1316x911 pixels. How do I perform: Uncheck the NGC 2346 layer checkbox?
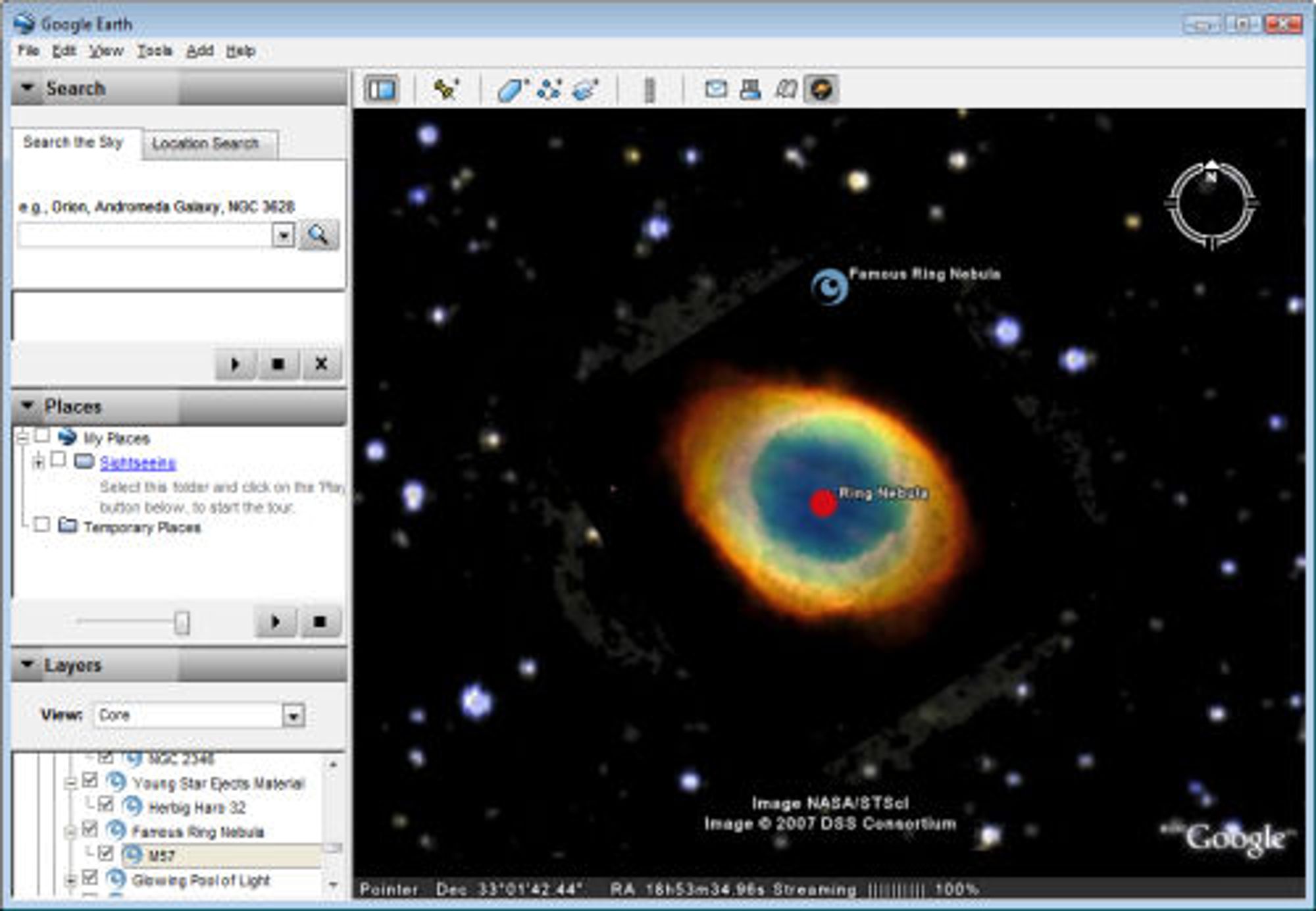click(x=106, y=758)
